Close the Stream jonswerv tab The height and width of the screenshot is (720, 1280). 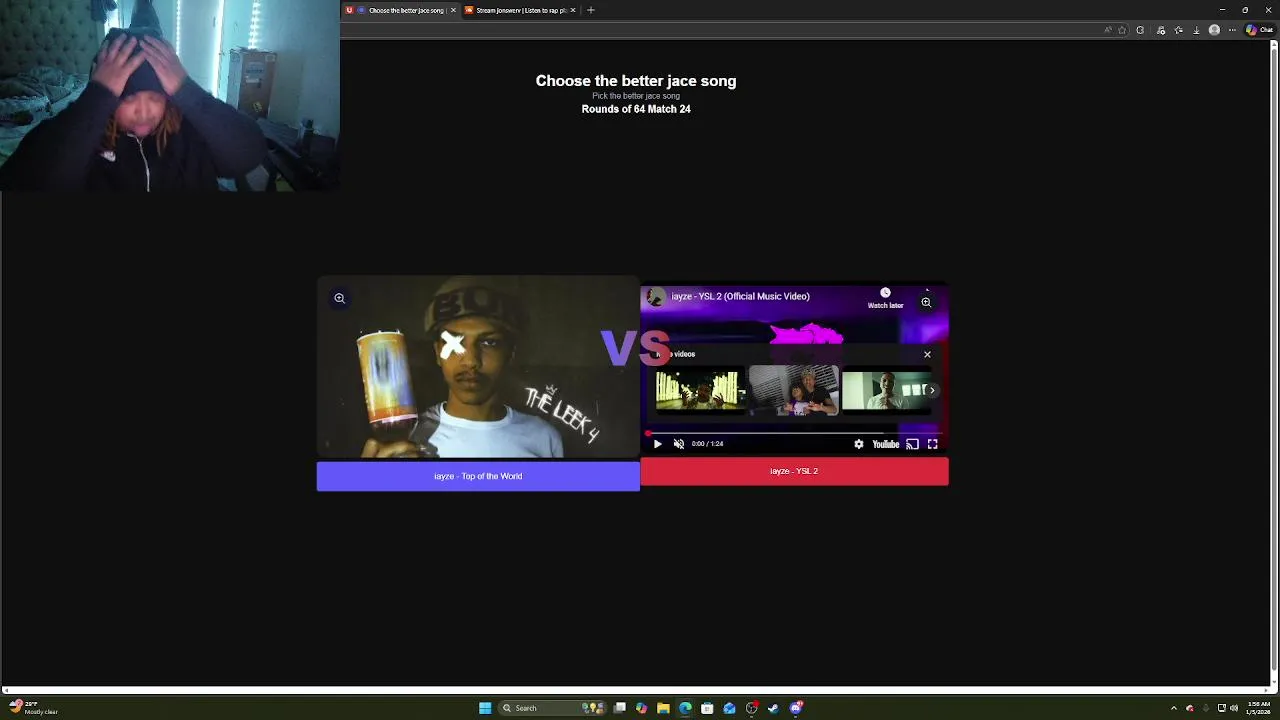point(573,10)
